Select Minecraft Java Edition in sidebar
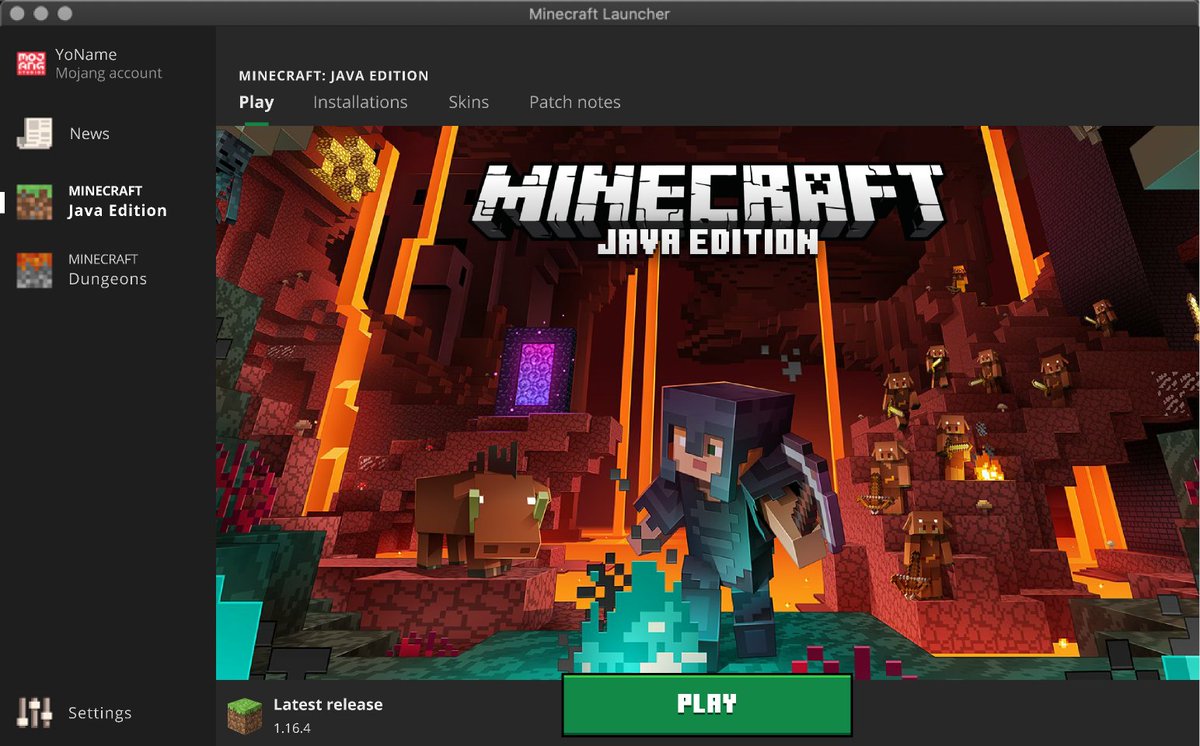This screenshot has width=1200, height=746. tap(117, 201)
